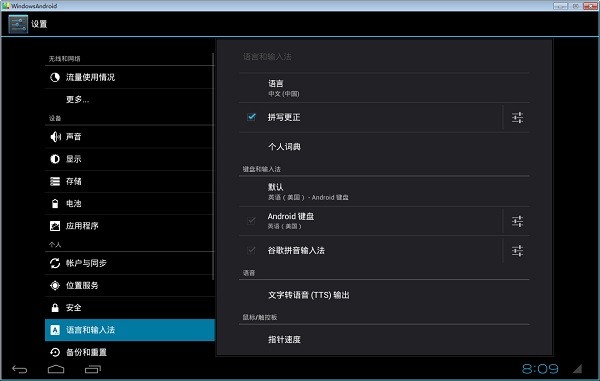The width and height of the screenshot is (600, 381).
Task: Select 存储 in settings list
Action: click(x=130, y=181)
